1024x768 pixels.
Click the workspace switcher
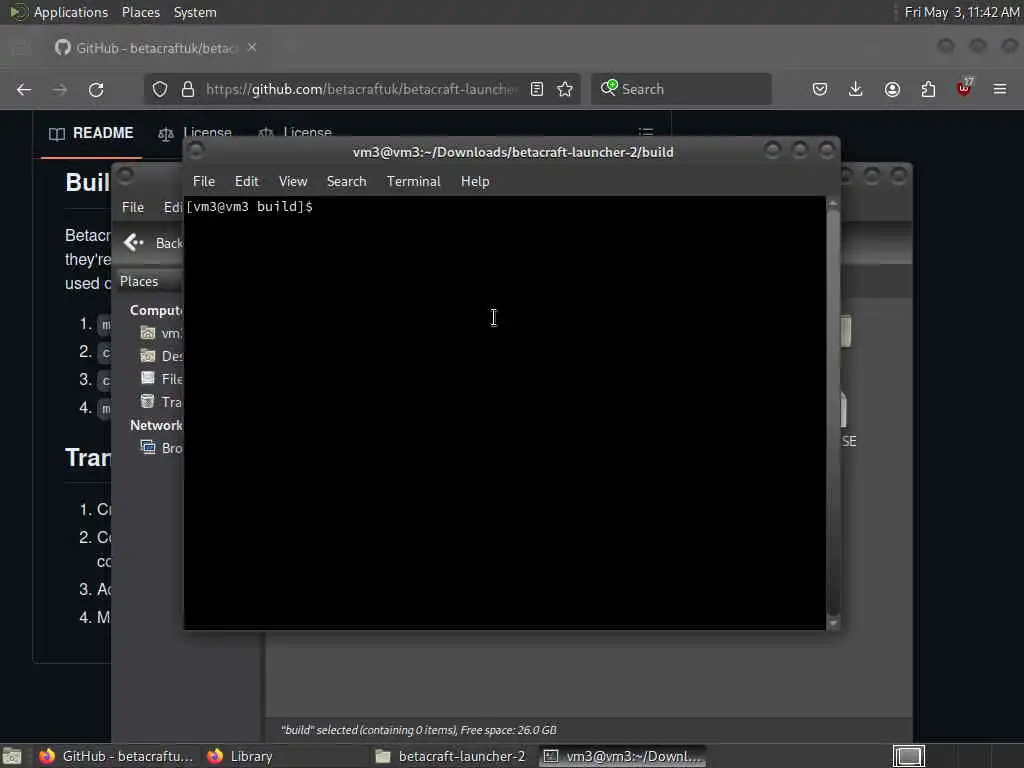click(908, 756)
